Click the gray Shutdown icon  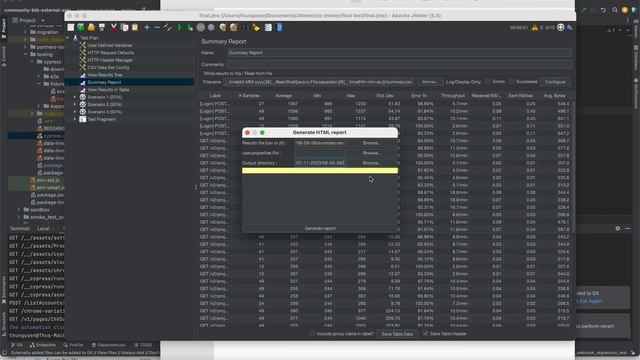(211, 27)
